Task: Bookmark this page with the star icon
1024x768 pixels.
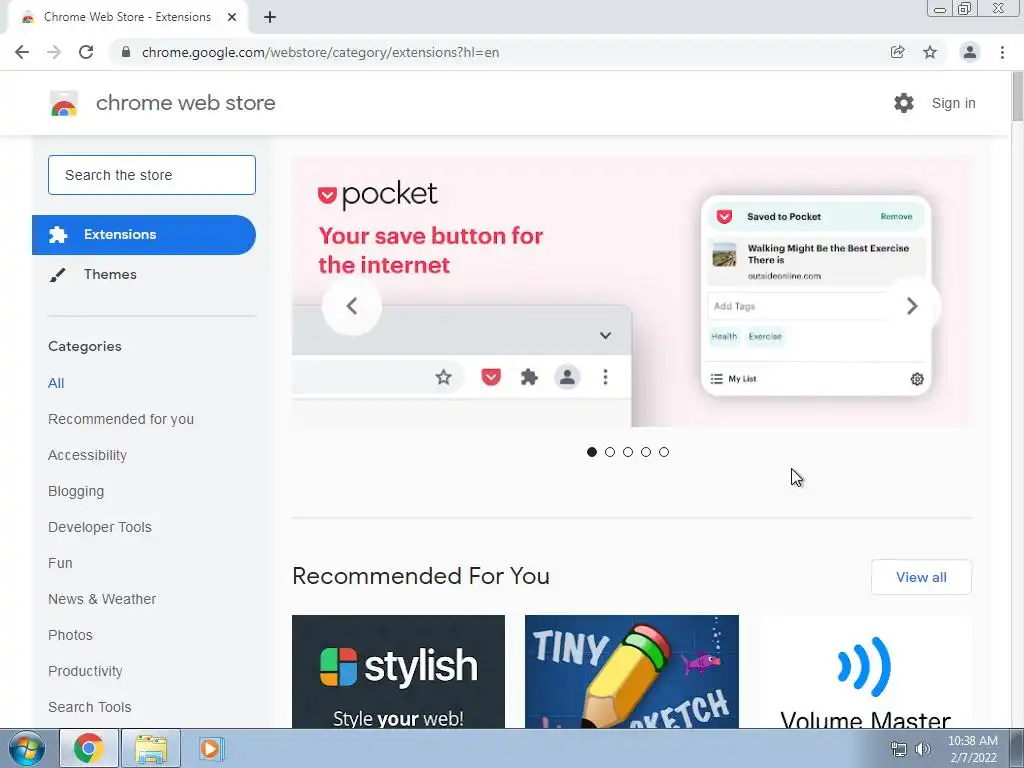Action: click(x=930, y=52)
